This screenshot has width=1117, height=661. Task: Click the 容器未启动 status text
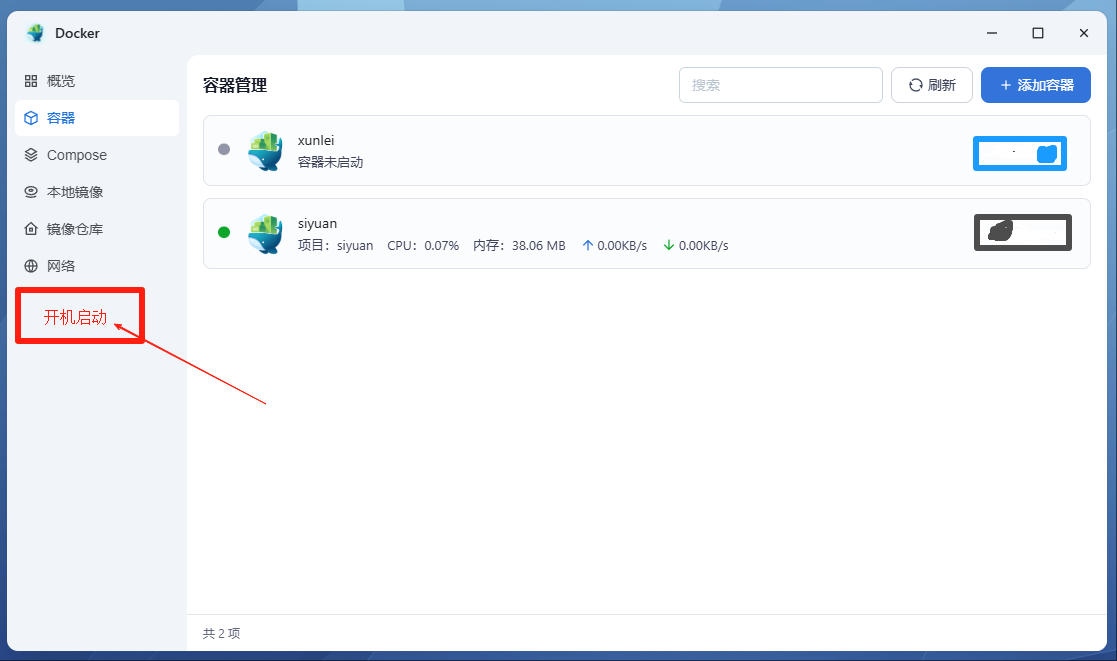click(331, 162)
